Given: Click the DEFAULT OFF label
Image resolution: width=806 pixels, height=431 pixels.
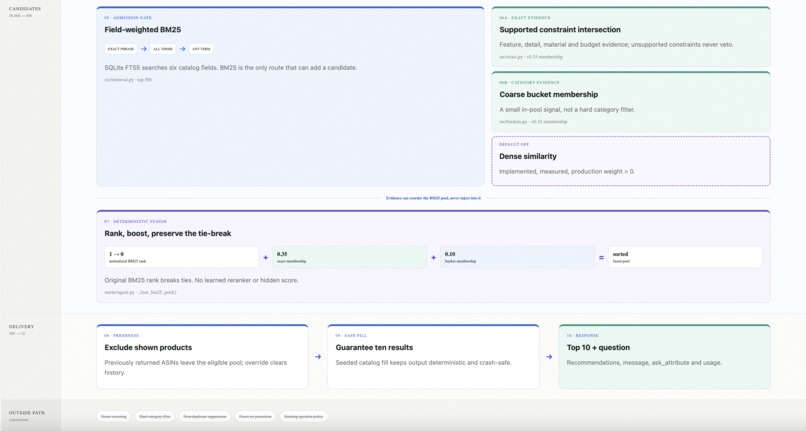Looking at the screenshot, I should (x=514, y=145).
